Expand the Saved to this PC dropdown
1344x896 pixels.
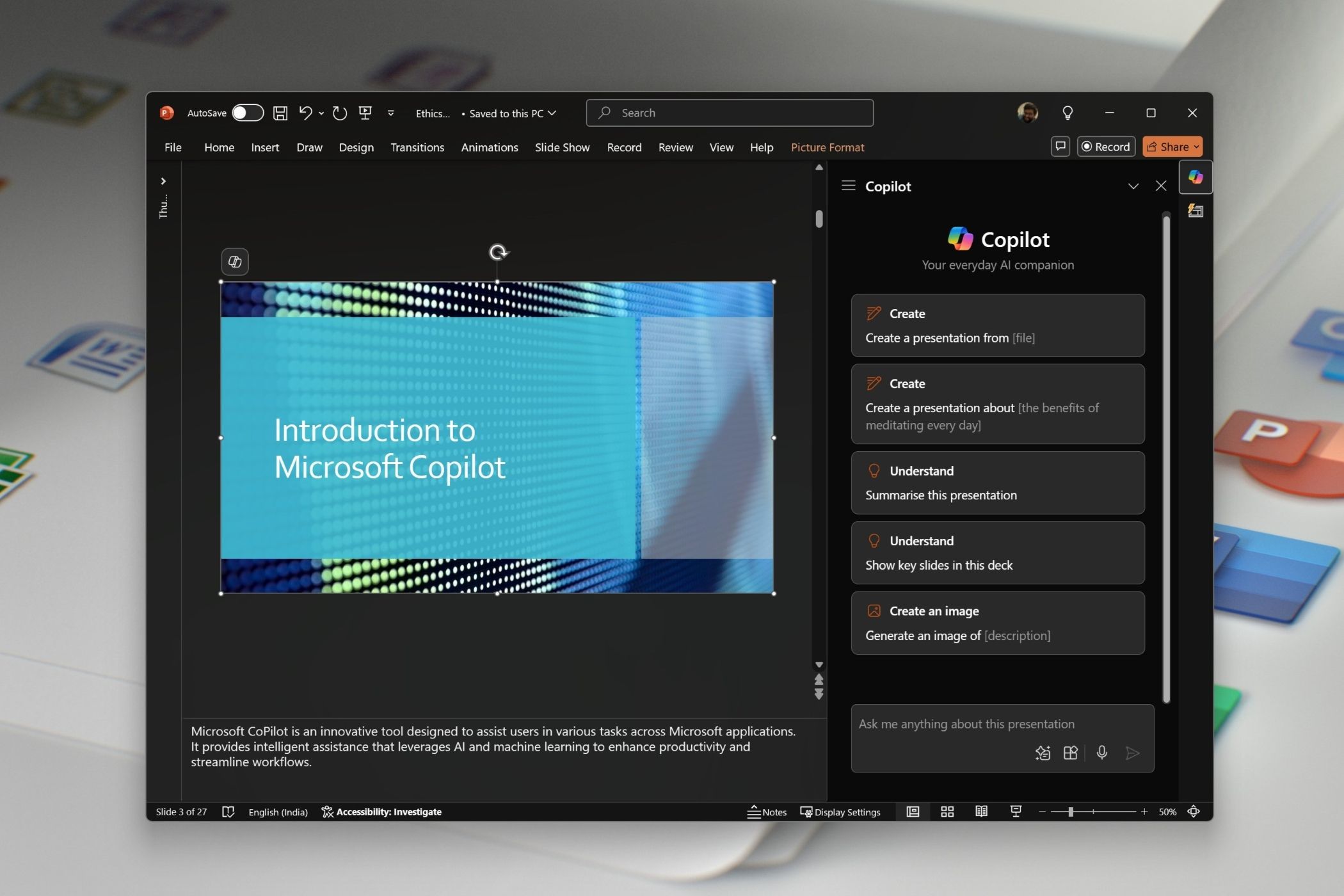(x=552, y=113)
